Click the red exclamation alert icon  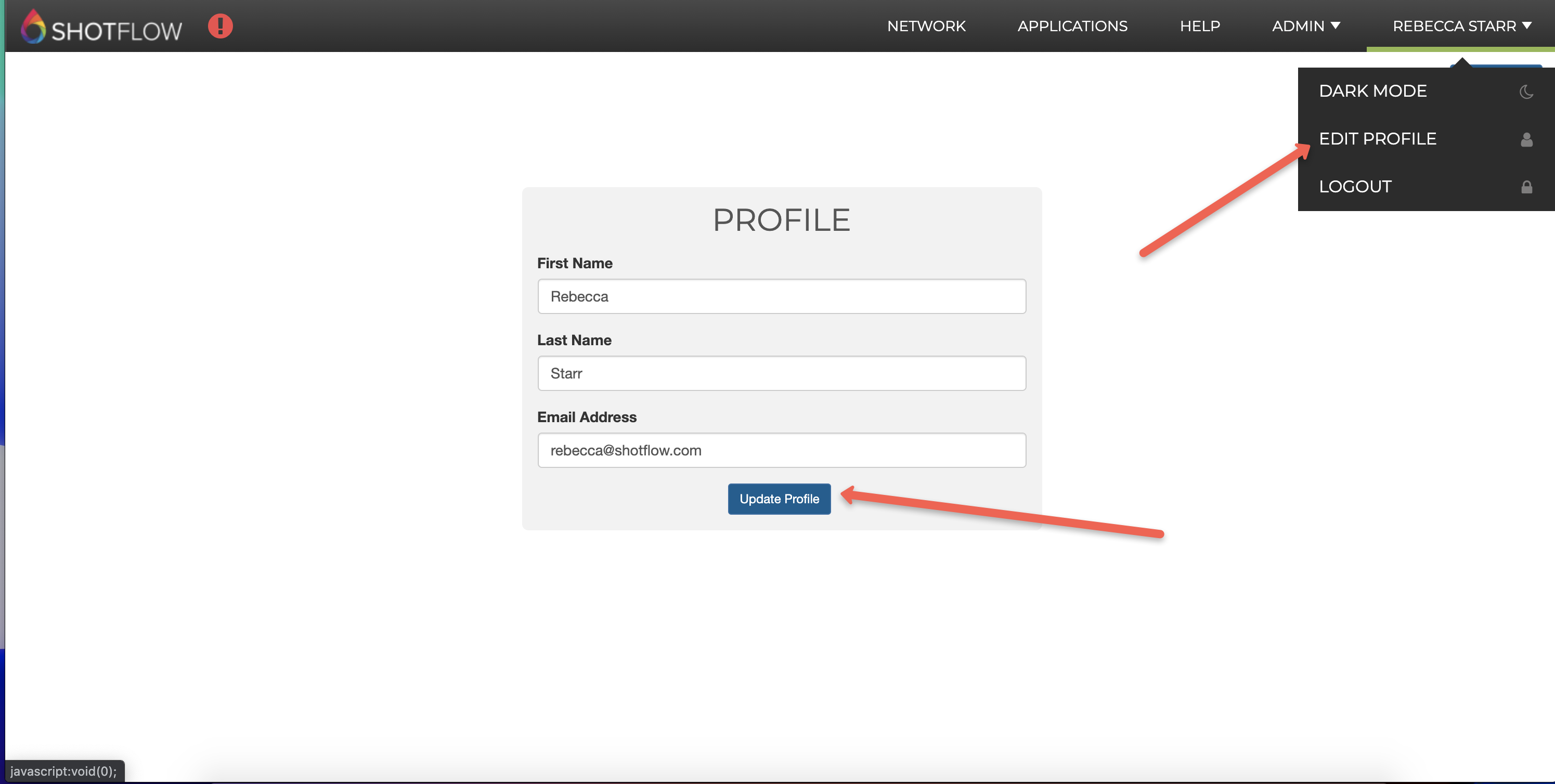(221, 26)
